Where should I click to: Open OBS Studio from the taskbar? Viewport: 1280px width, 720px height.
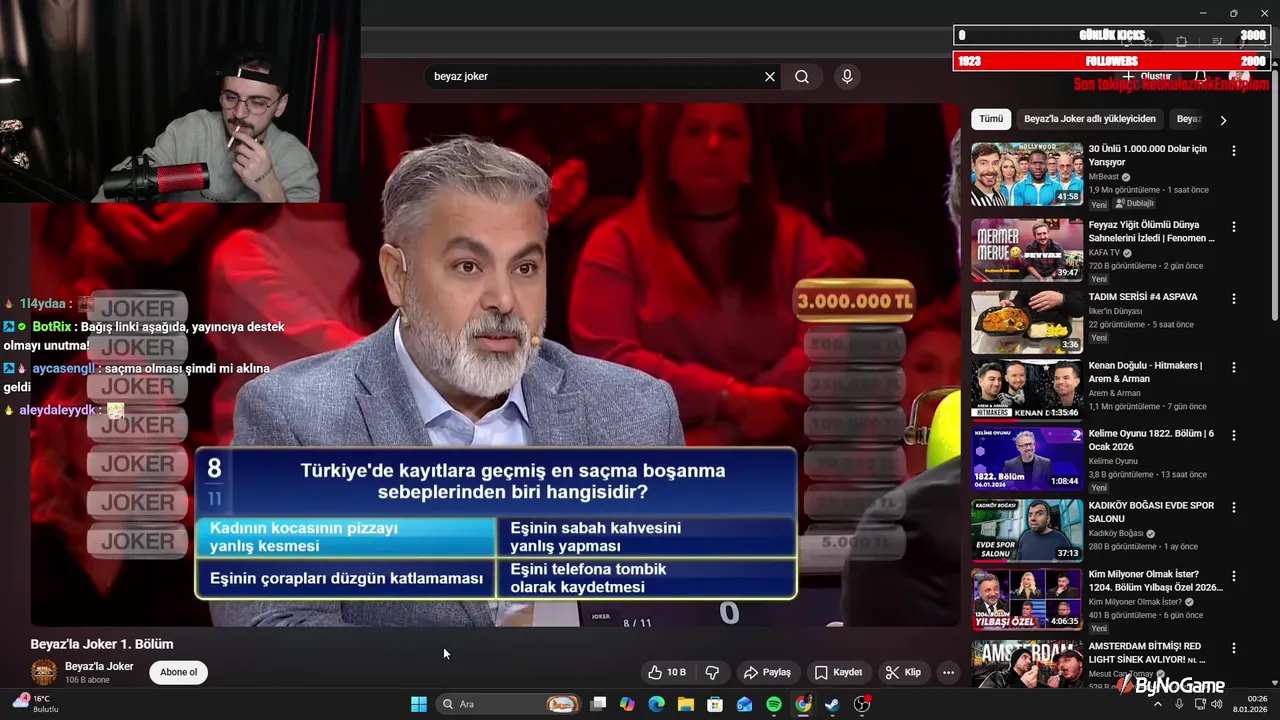[x=862, y=704]
